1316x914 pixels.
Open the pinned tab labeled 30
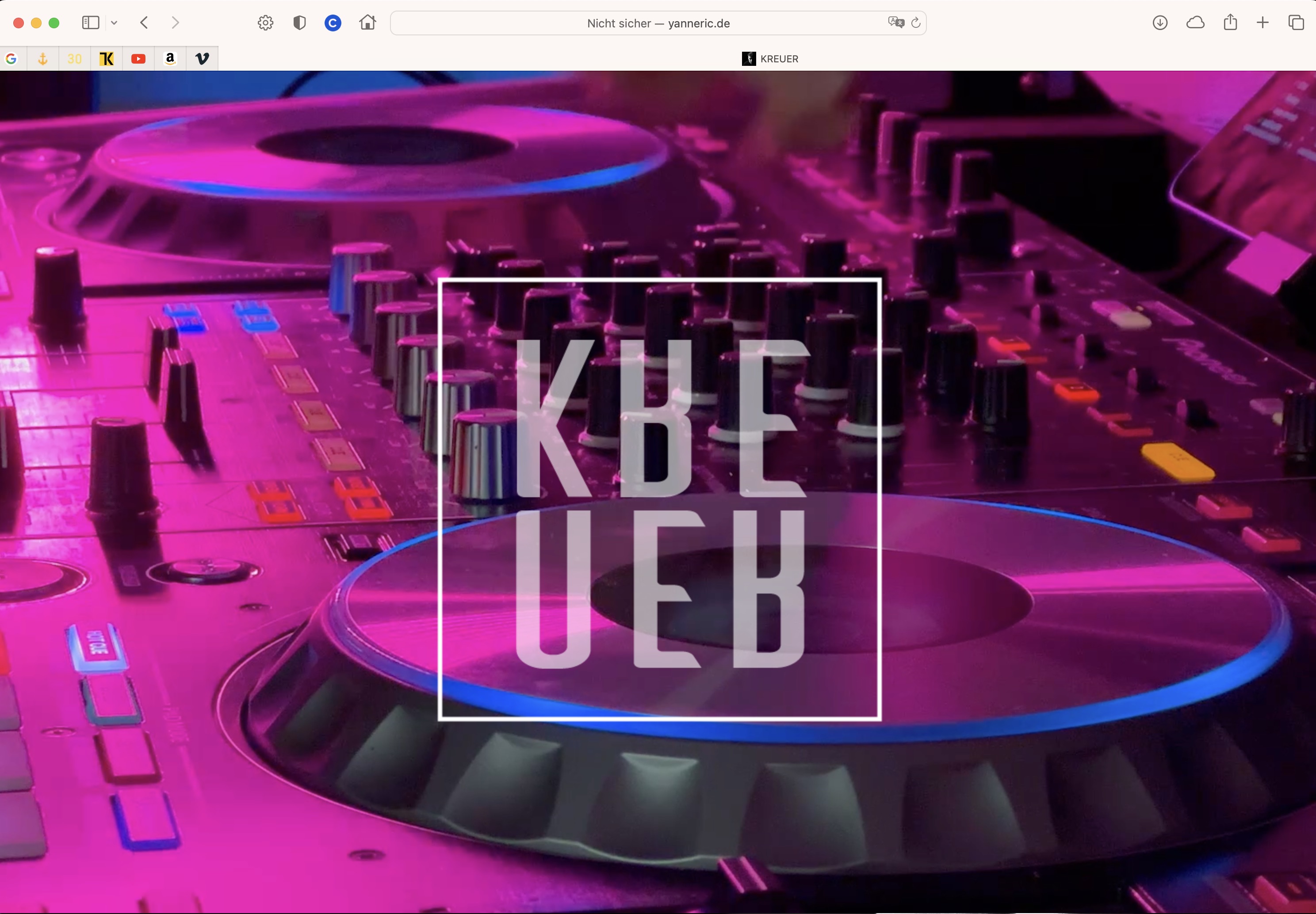[x=74, y=58]
